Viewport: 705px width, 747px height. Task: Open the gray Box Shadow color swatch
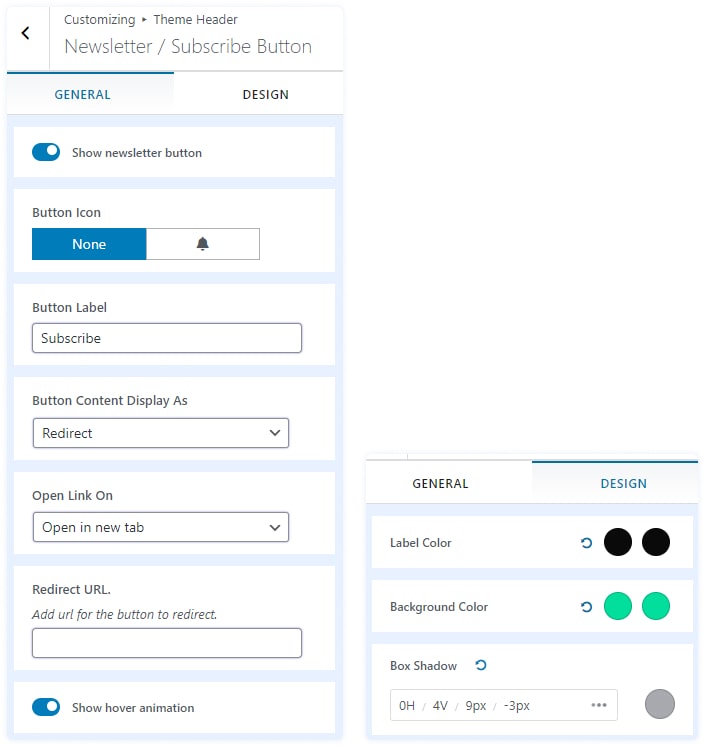click(x=660, y=704)
